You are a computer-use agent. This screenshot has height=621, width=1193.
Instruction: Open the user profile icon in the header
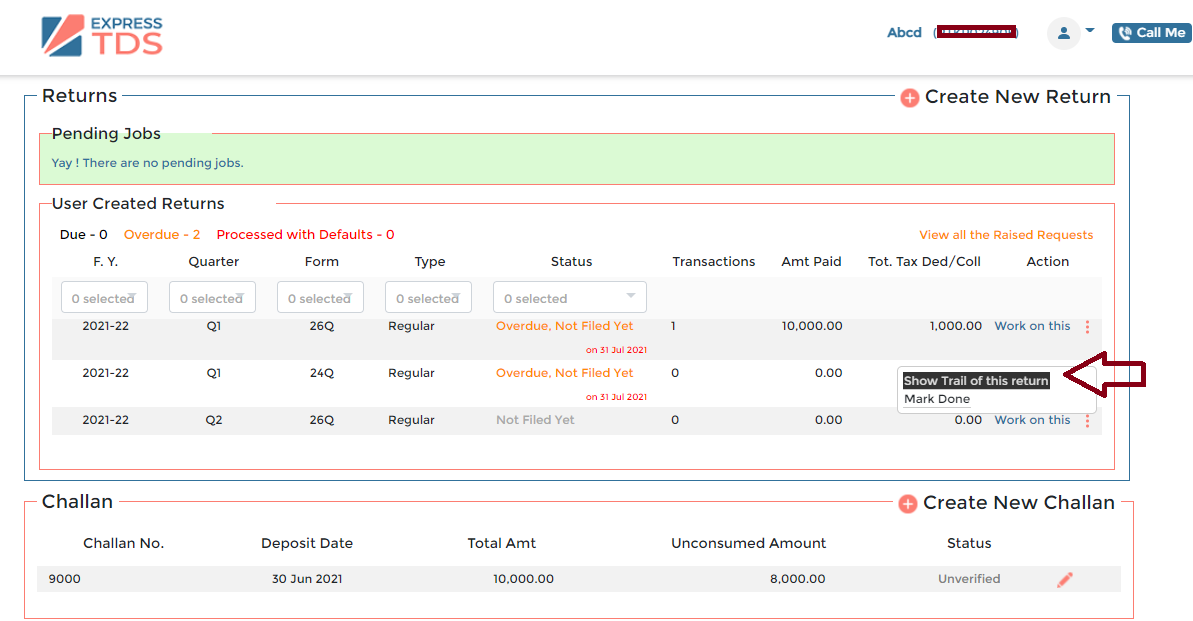[1064, 31]
